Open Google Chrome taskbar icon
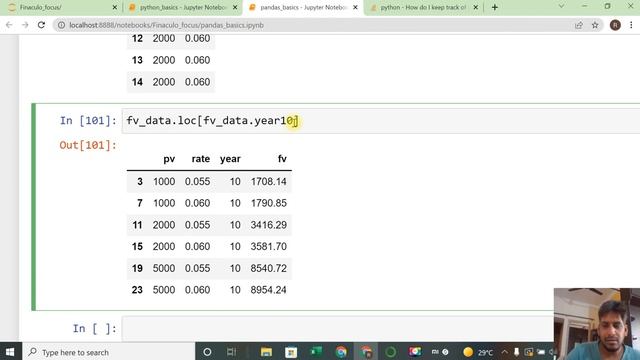This screenshot has height=360, width=640. pyautogui.click(x=341, y=352)
